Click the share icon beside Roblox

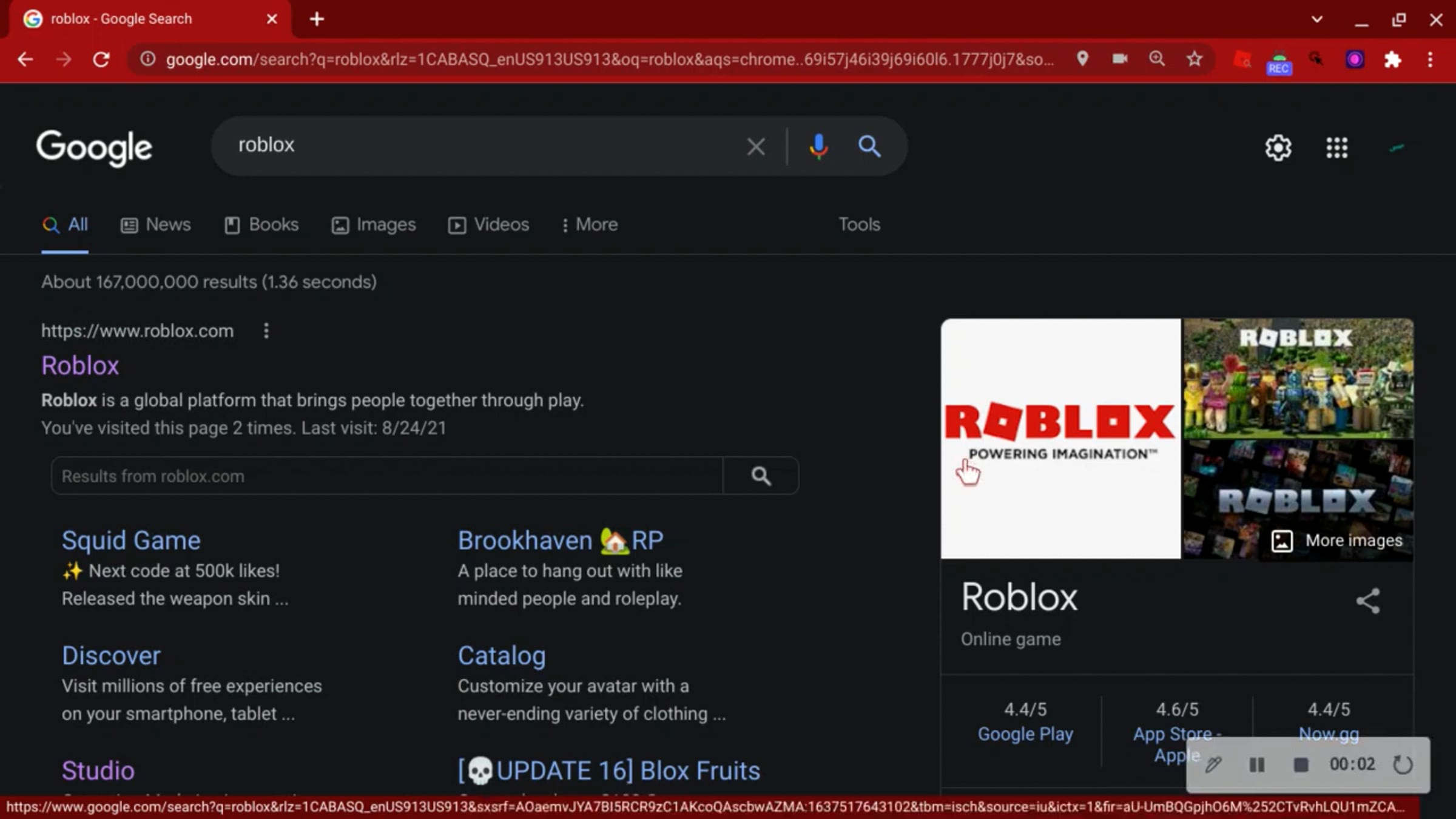pyautogui.click(x=1367, y=601)
